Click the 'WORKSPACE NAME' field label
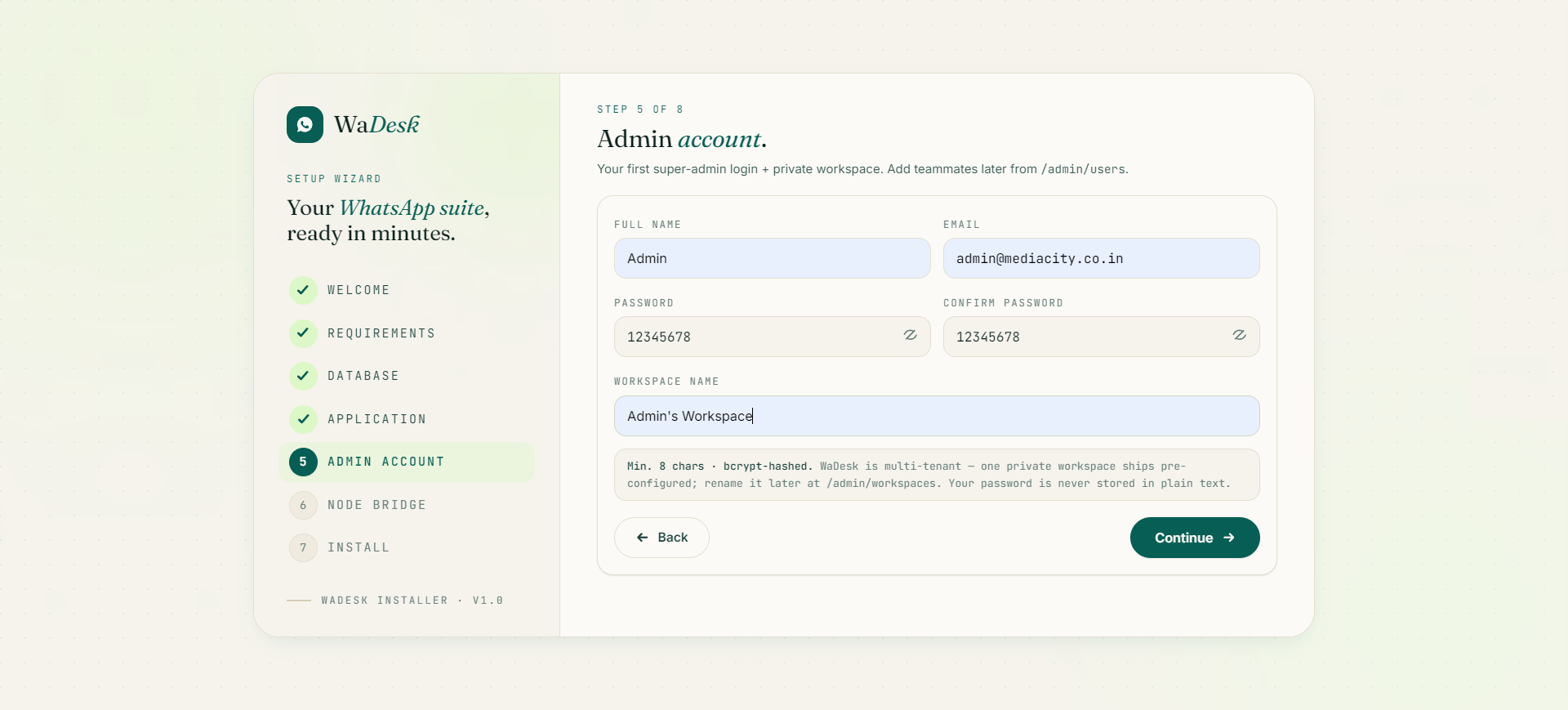Viewport: 1568px width, 710px height. click(x=666, y=382)
